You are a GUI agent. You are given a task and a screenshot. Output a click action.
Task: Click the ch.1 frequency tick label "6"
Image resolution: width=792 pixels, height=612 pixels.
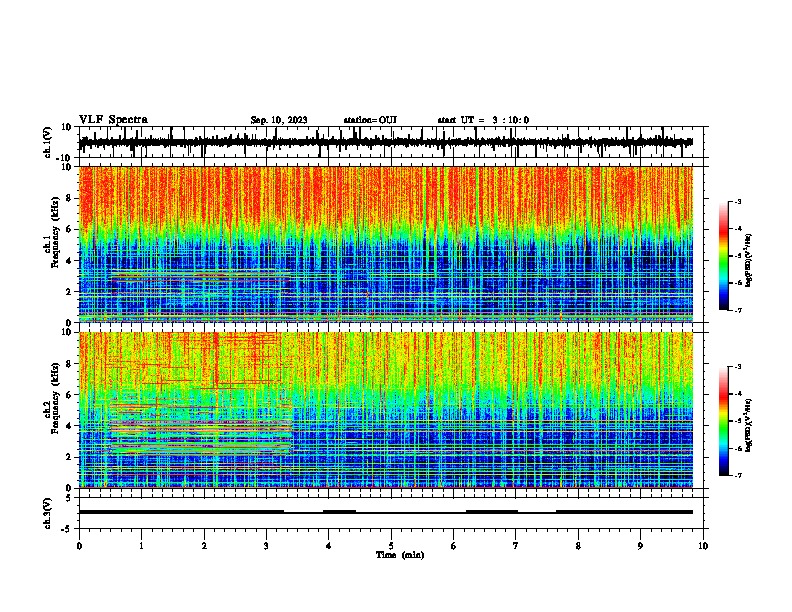(69, 229)
